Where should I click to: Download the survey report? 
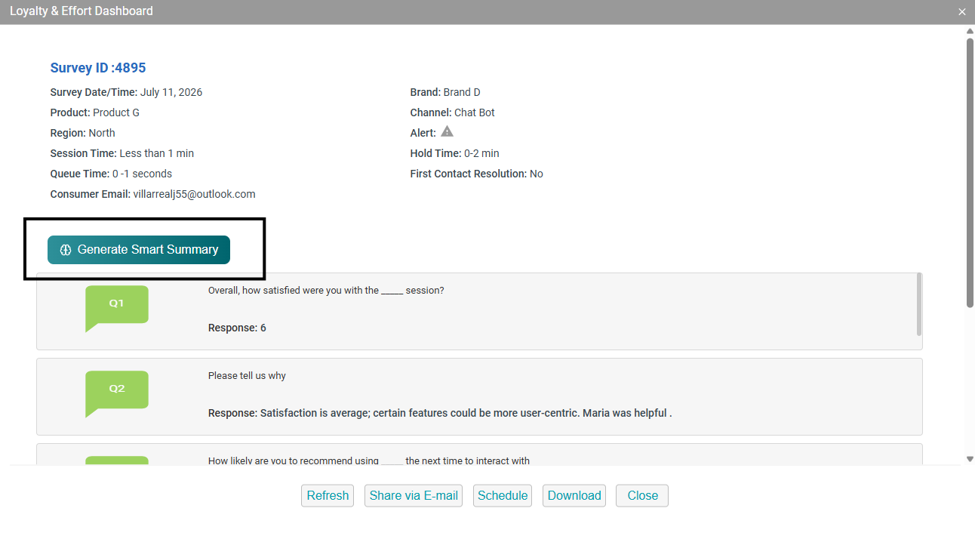point(574,495)
